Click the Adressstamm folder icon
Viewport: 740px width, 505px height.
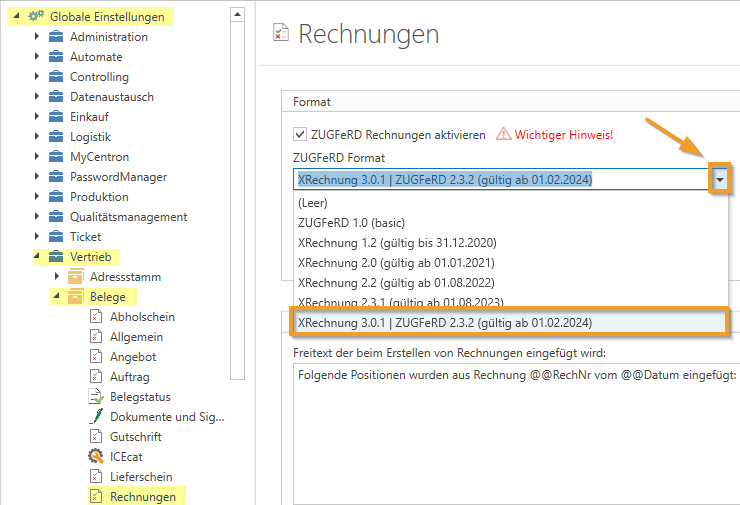75,277
